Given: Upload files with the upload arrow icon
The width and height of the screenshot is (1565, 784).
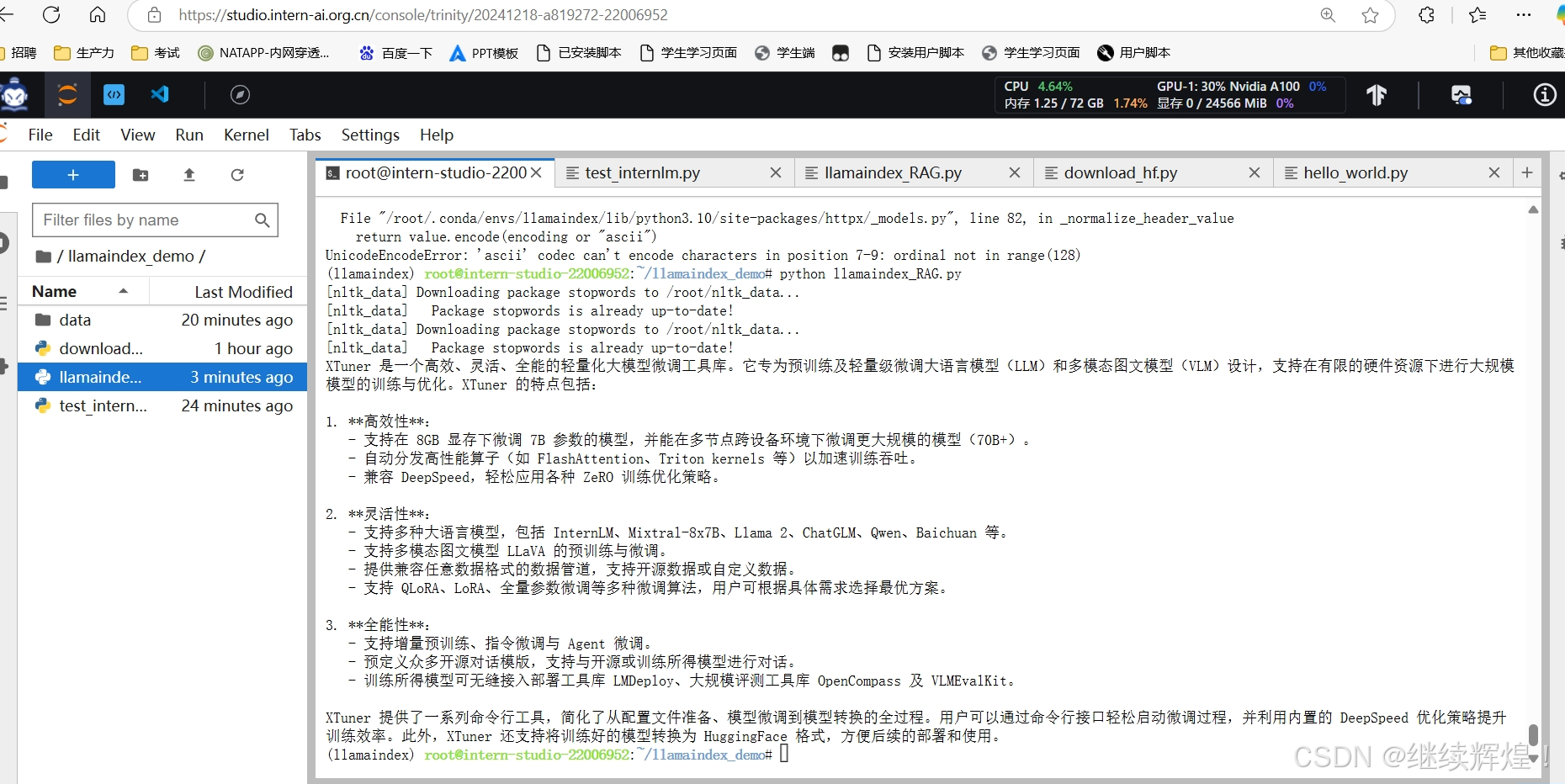Looking at the screenshot, I should 188,175.
